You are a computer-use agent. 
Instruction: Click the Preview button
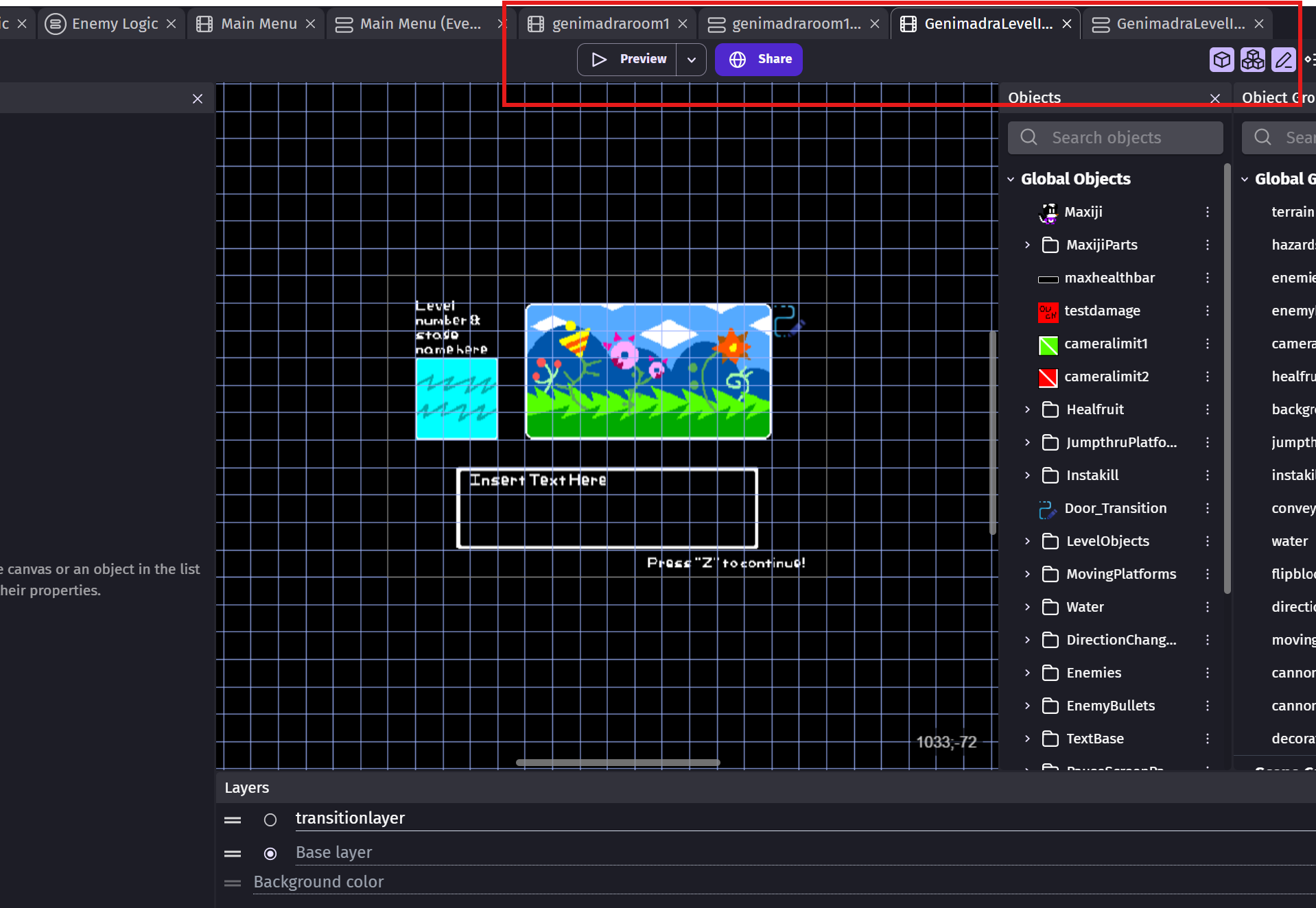pos(628,60)
